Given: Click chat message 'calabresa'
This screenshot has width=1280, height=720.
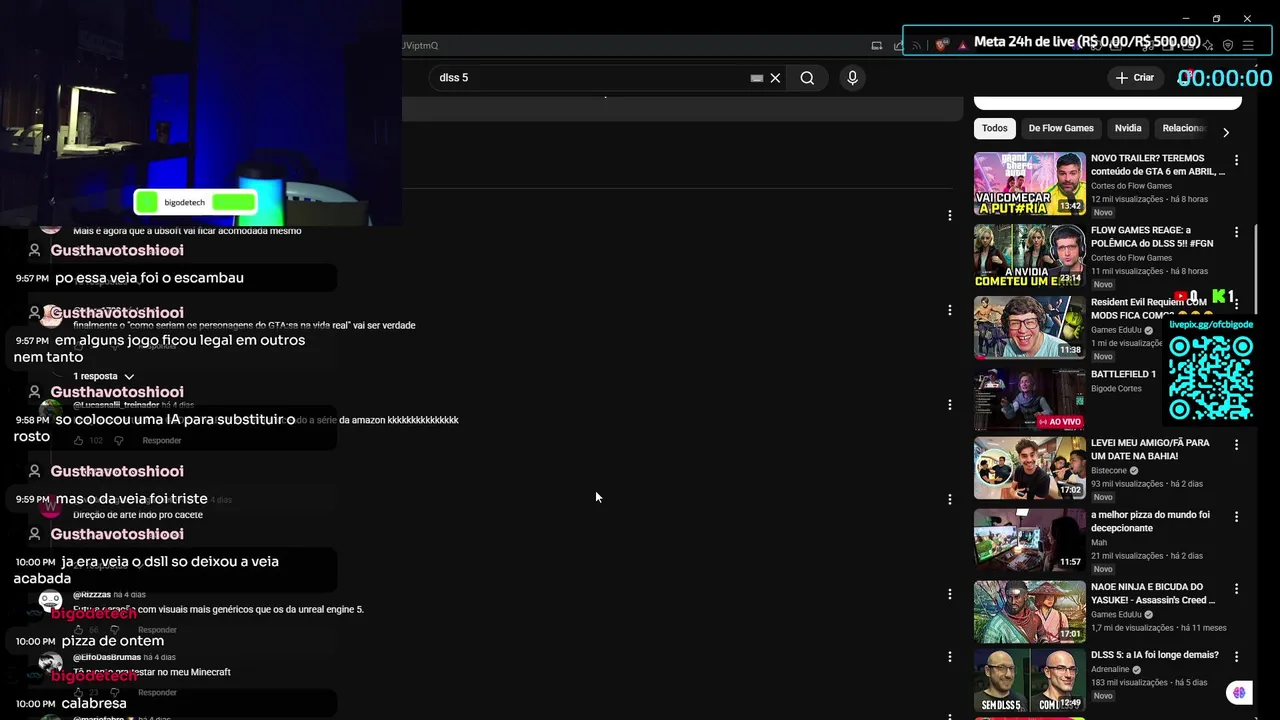Looking at the screenshot, I should pyautogui.click(x=94, y=704).
